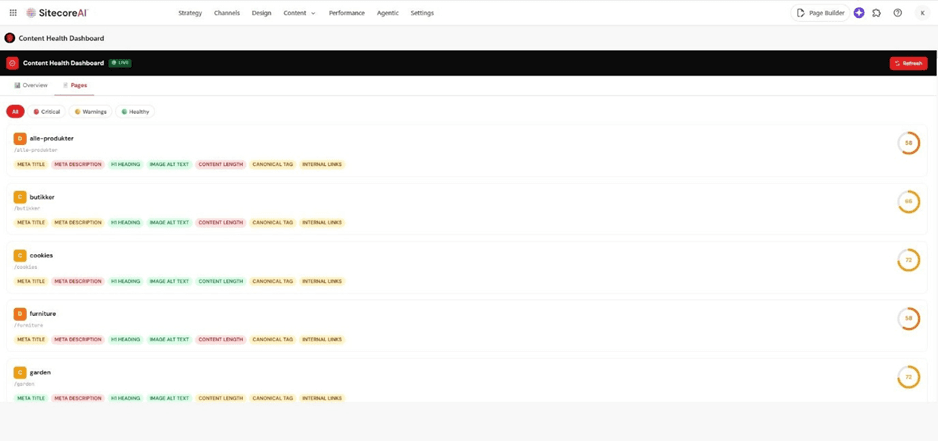The width and height of the screenshot is (938, 441).
Task: Click Content Health Dashboard breadcrumb title
Action: pos(61,38)
